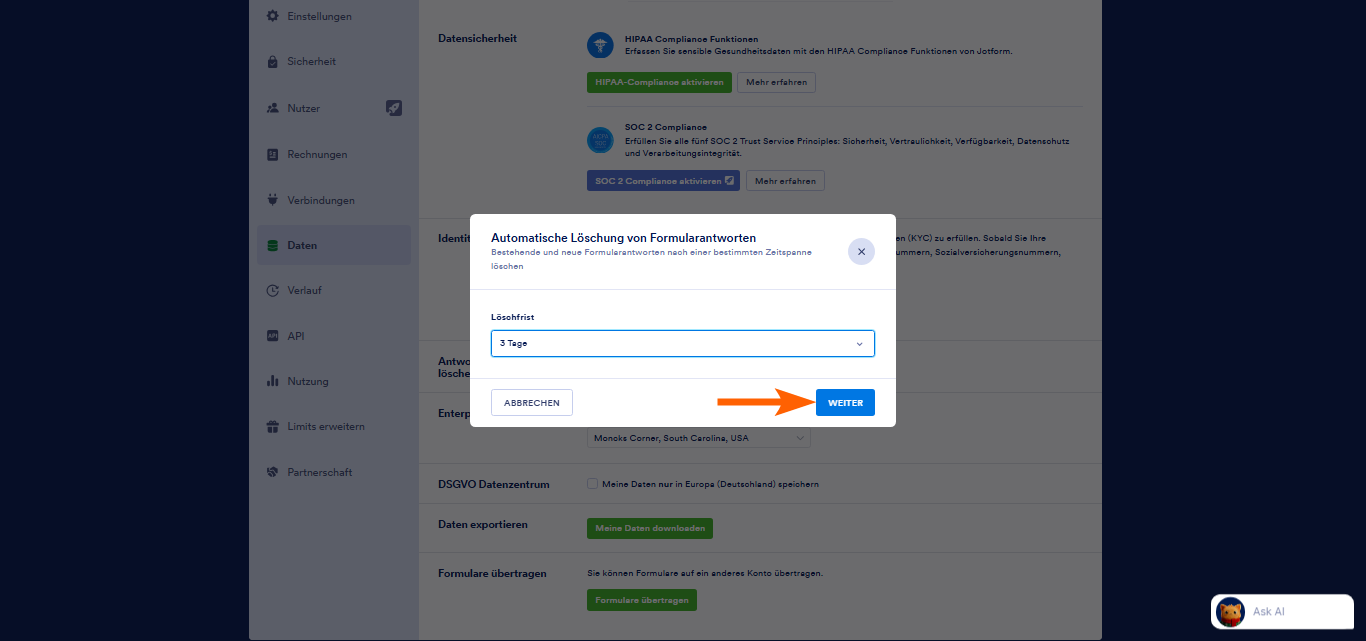Screen dimensions: 1366x641
Task: Click Meine Daten downloaden button
Action: point(650,528)
